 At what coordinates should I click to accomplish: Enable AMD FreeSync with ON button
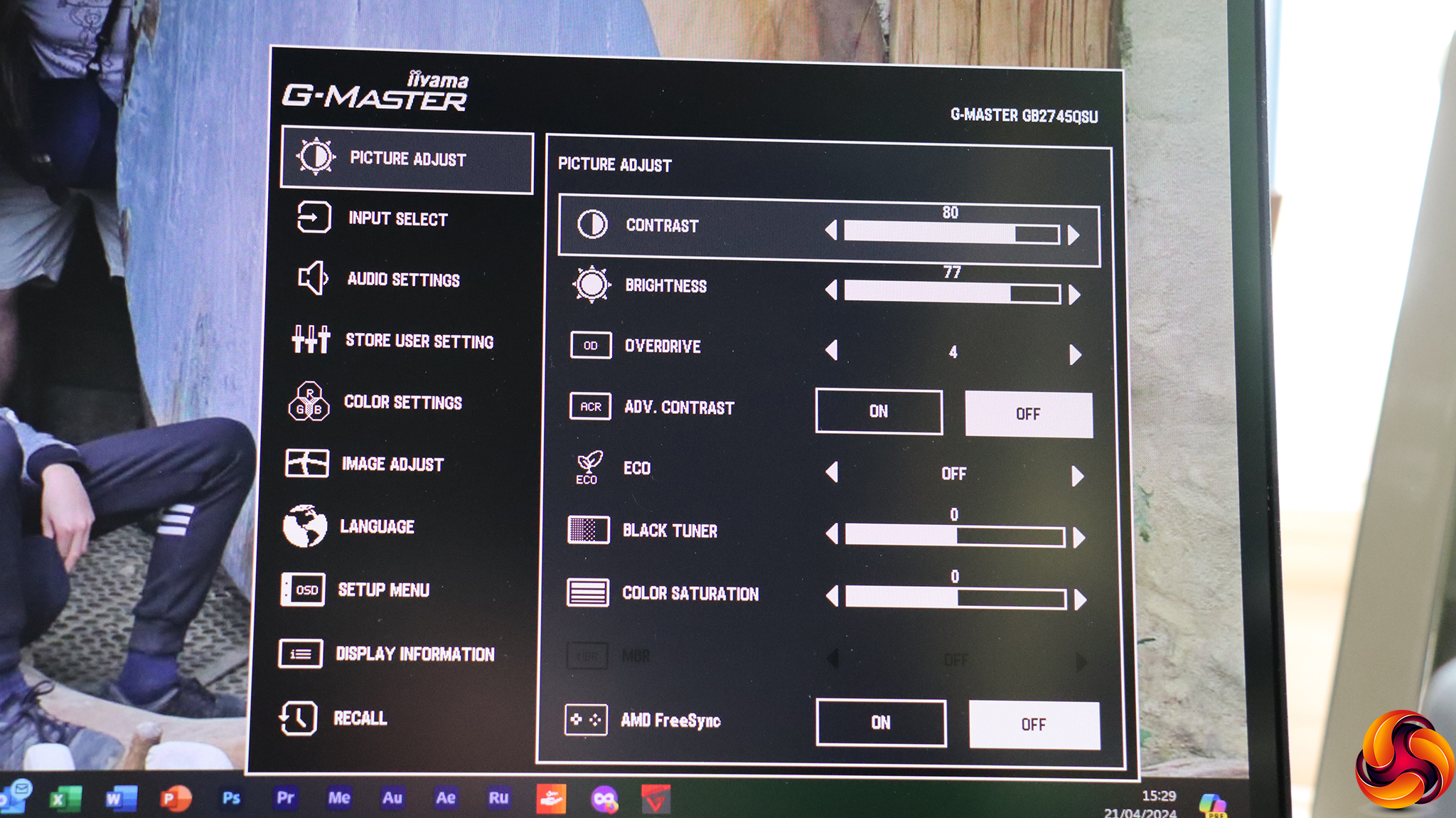[x=881, y=723]
